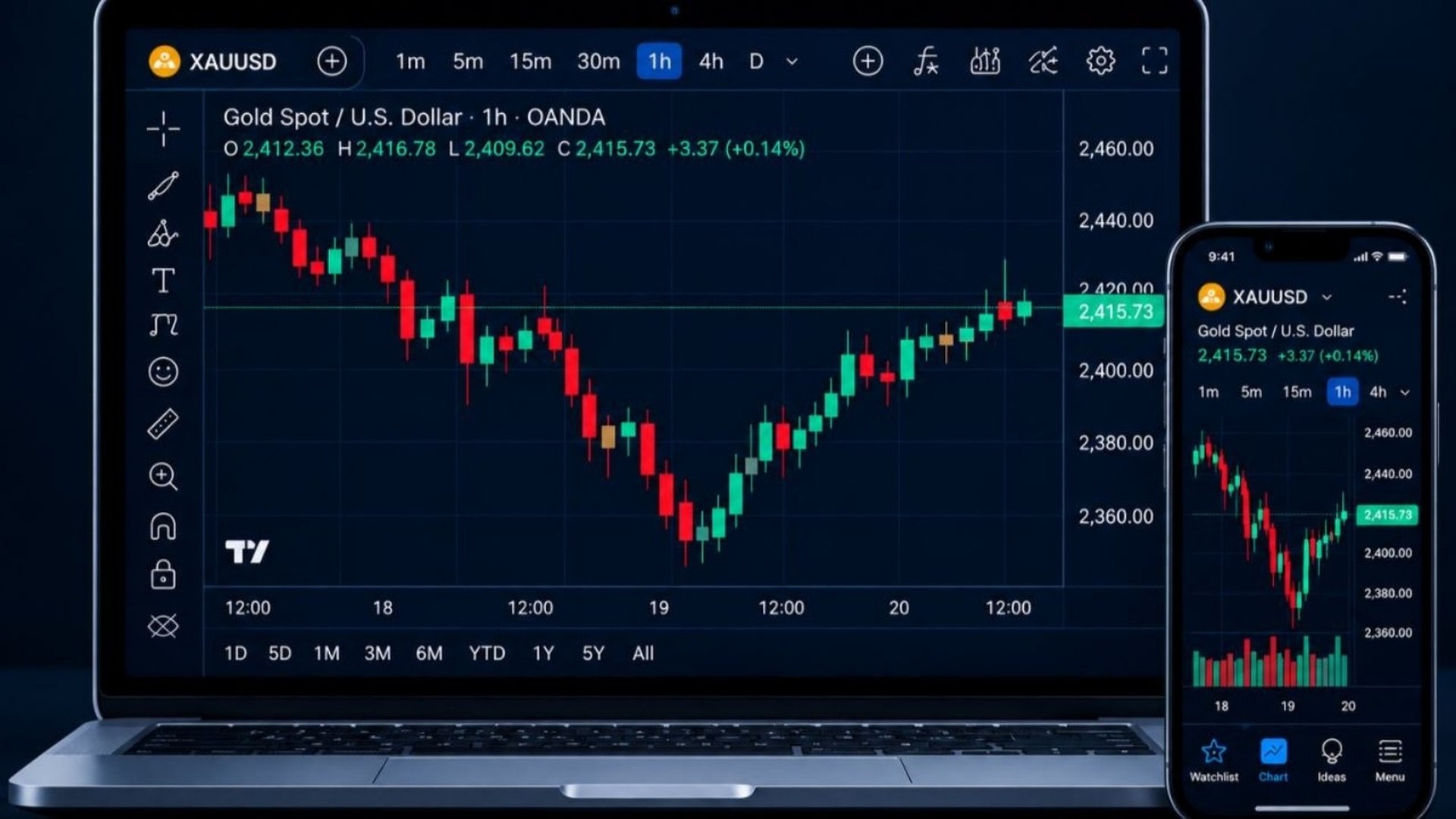Hide all drawings with eye icon
The width and height of the screenshot is (1456, 819).
(x=163, y=626)
